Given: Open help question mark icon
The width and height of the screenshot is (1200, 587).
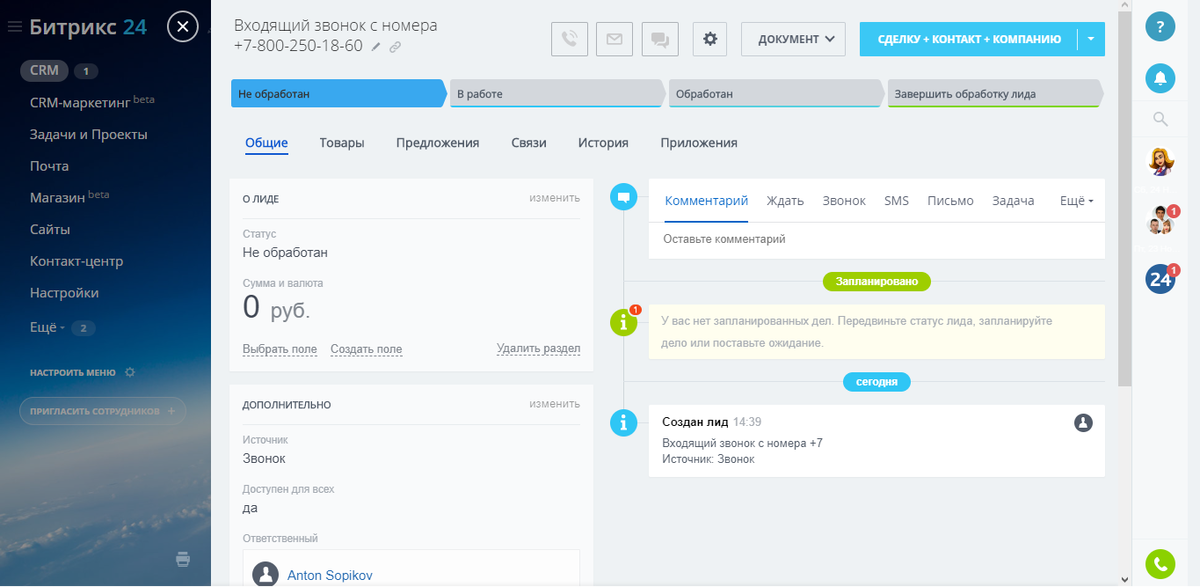Looking at the screenshot, I should (1160, 27).
